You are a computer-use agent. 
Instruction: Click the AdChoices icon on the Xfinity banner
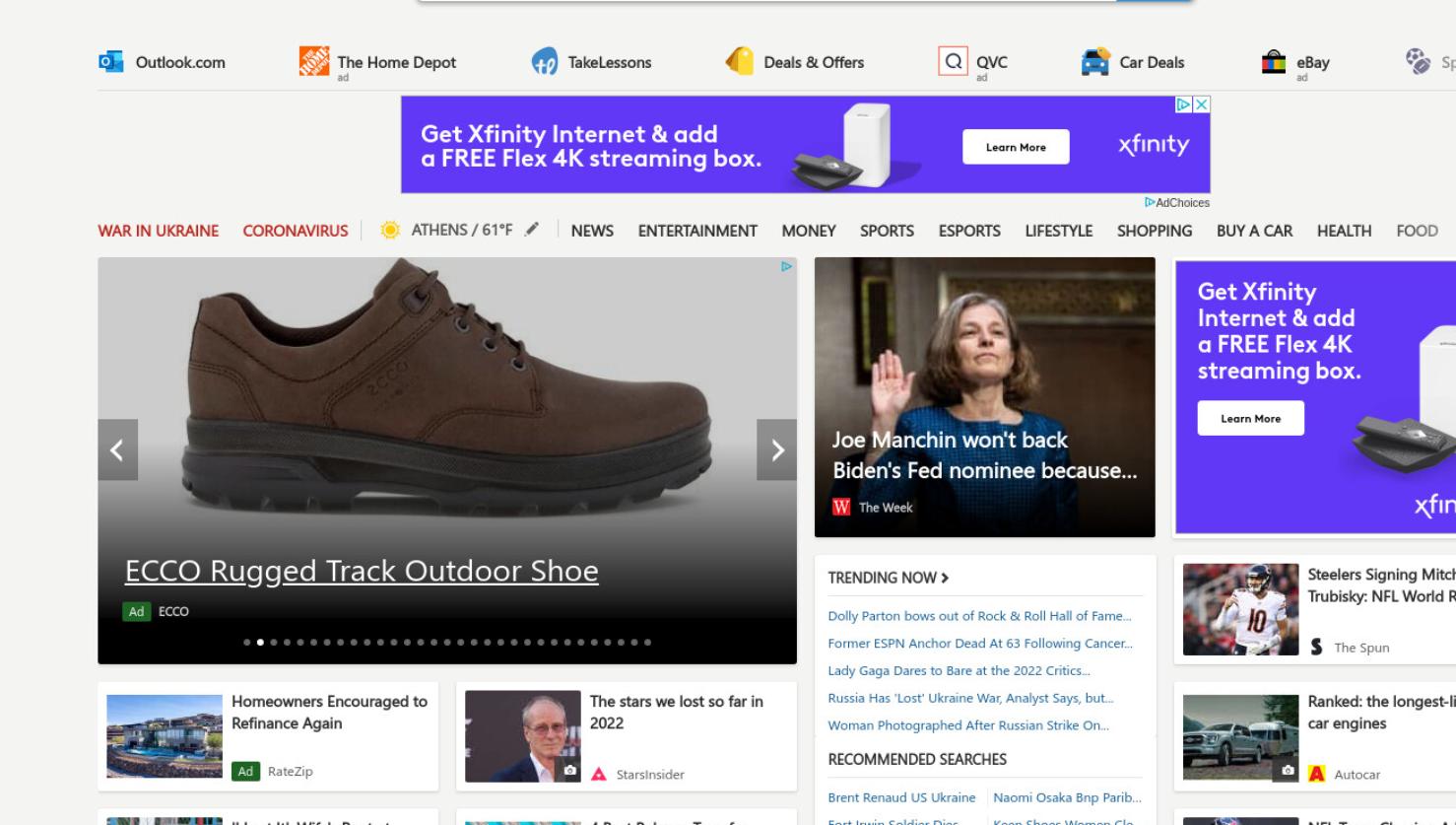[1184, 104]
